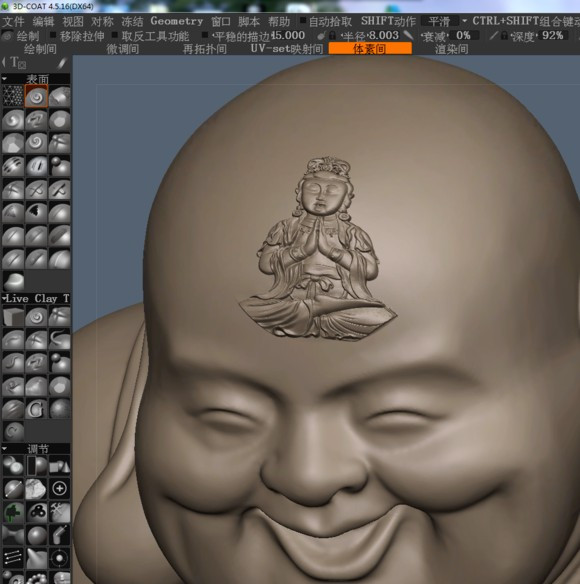The height and width of the screenshot is (584, 580).
Task: Switch to the UV-set映射间 room tab
Action: 286,48
